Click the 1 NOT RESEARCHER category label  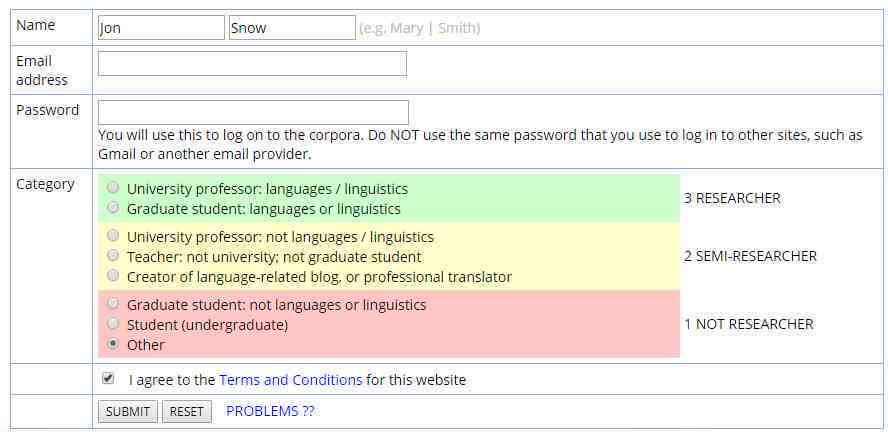[749, 324]
